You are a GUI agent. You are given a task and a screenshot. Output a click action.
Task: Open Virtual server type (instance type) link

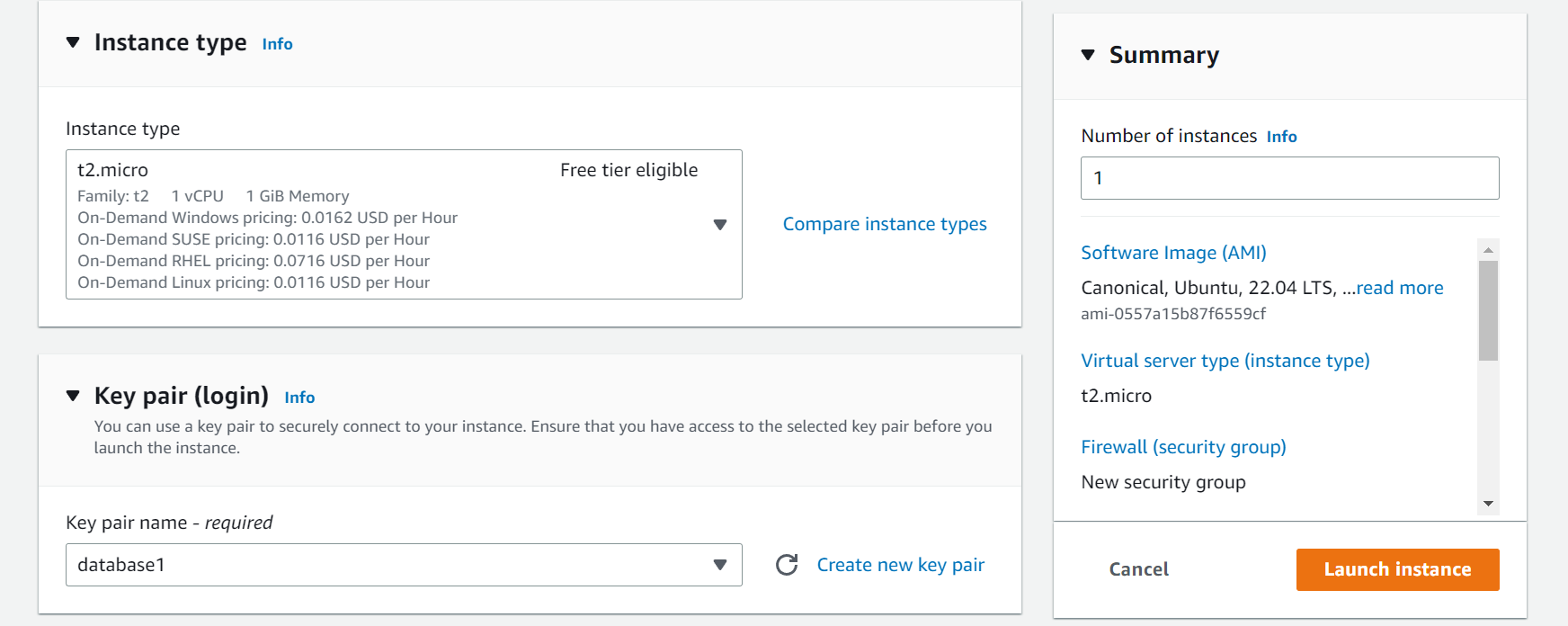[x=1225, y=361]
